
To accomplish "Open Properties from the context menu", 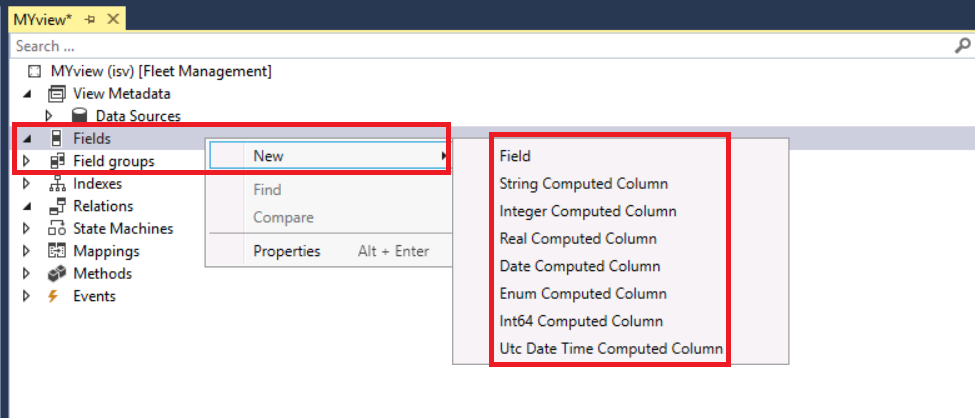I will (x=287, y=251).
